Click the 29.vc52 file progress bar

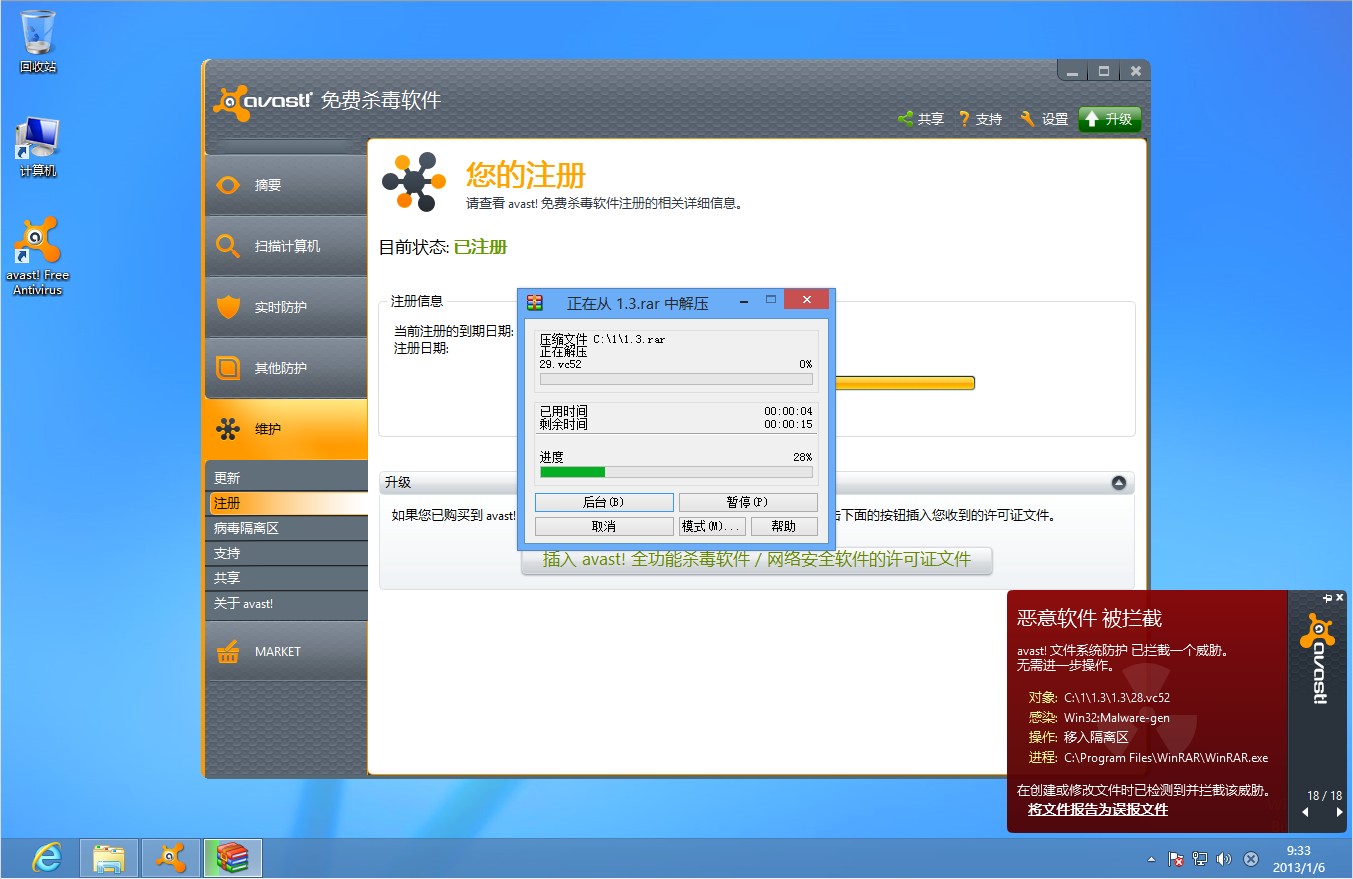(676, 379)
